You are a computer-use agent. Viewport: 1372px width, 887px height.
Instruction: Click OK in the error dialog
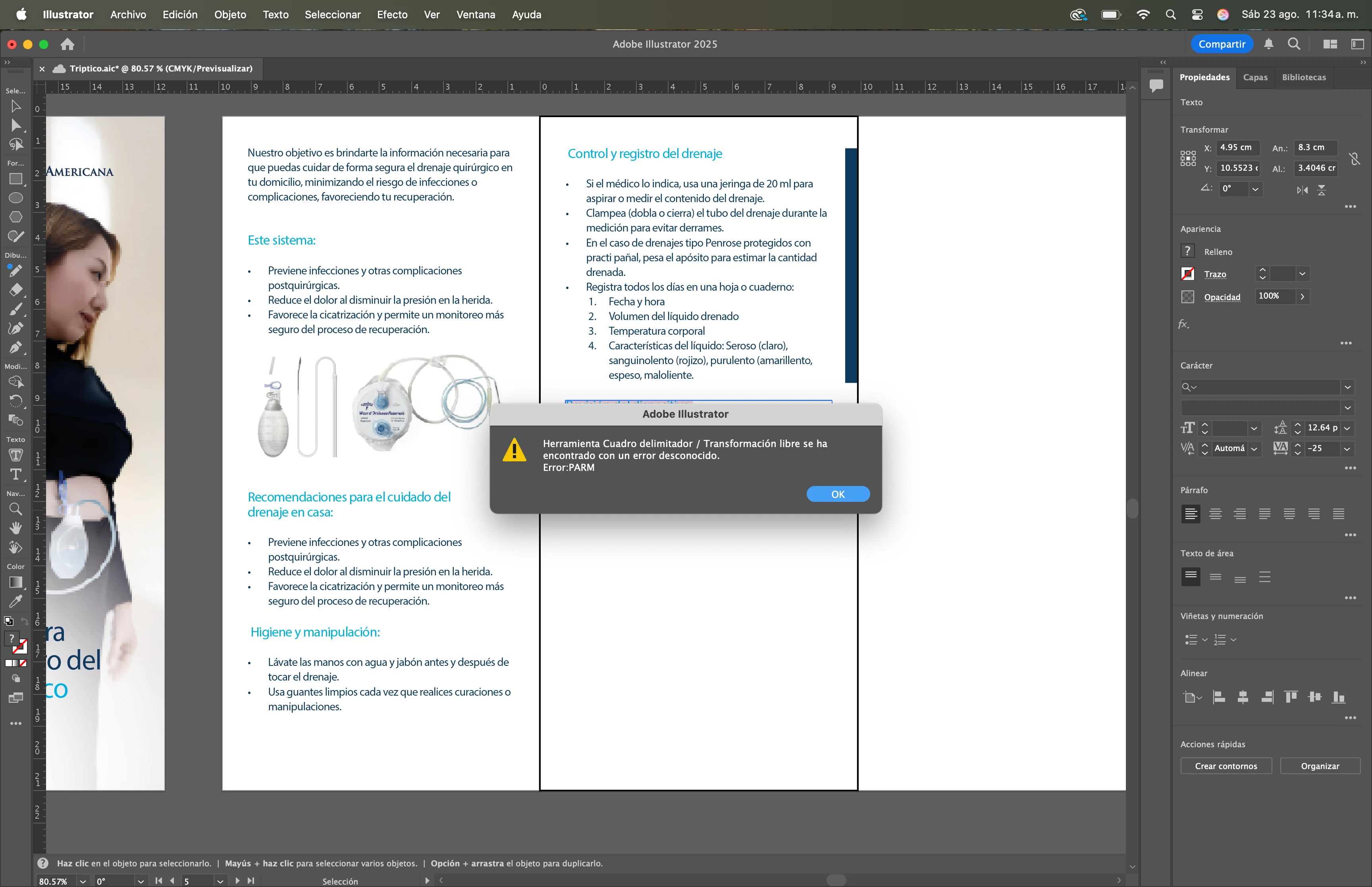(838, 494)
